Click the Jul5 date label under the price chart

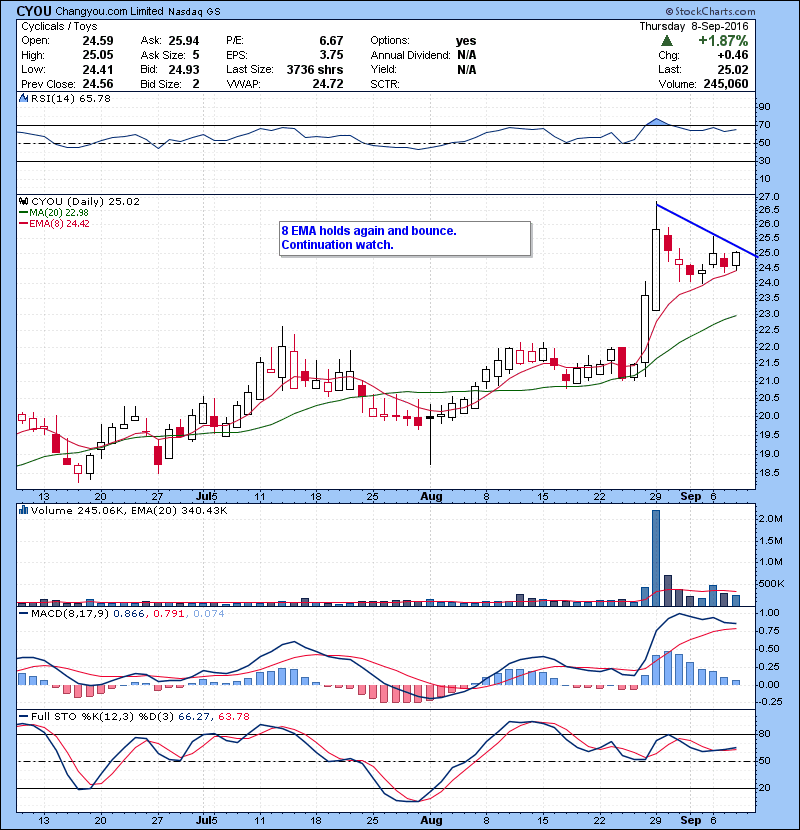[206, 497]
